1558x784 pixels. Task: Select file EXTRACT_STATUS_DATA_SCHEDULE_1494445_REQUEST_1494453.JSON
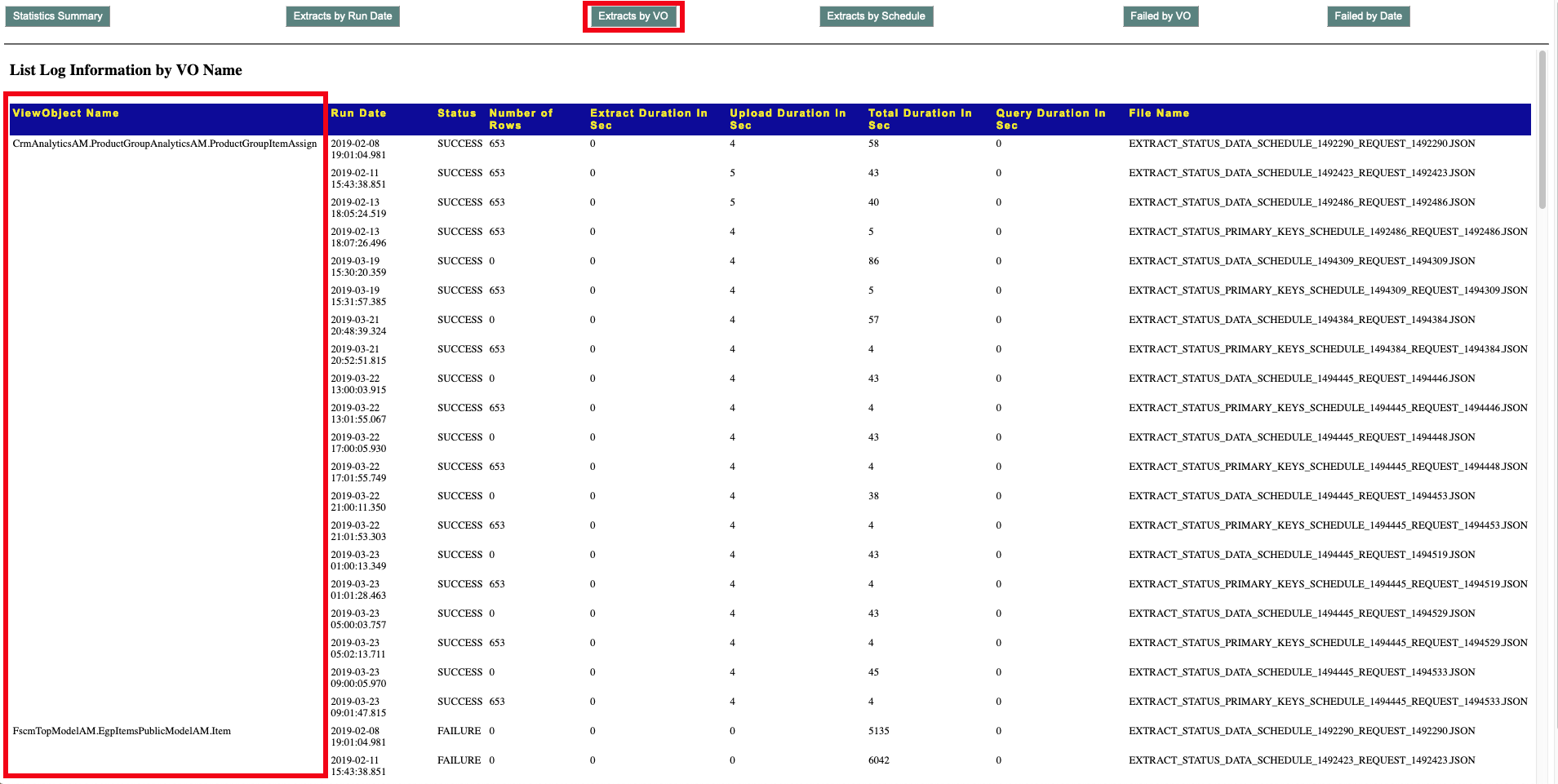[x=1302, y=496]
